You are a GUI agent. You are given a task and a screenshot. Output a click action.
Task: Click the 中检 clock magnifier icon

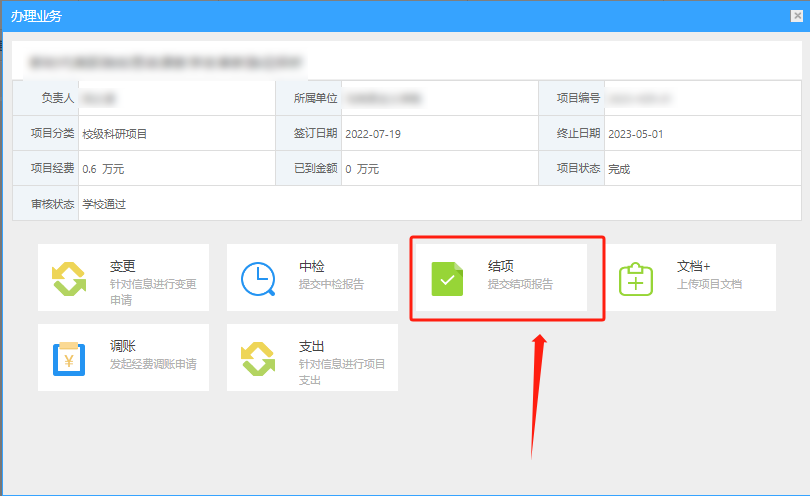tap(258, 278)
